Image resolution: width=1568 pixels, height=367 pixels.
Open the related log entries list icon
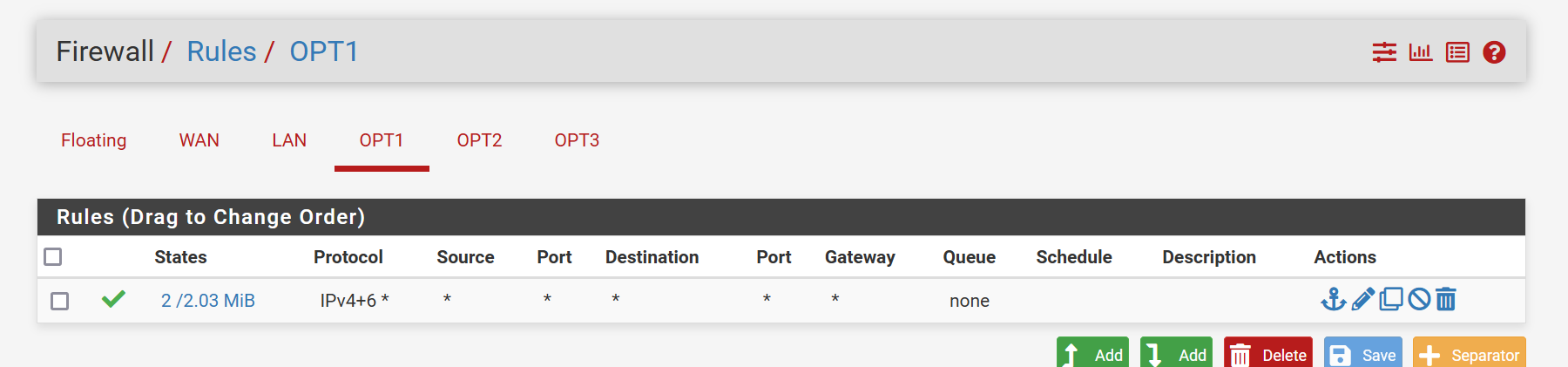tap(1457, 52)
